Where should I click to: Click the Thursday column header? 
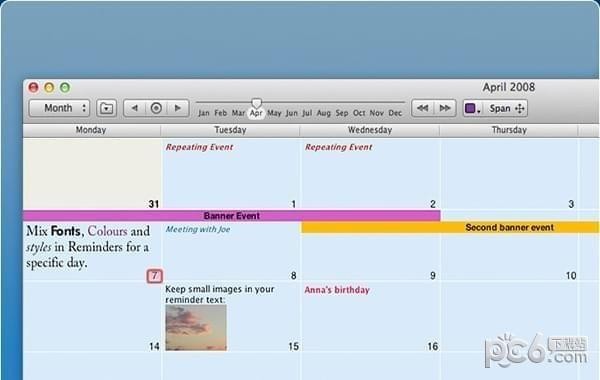point(509,130)
